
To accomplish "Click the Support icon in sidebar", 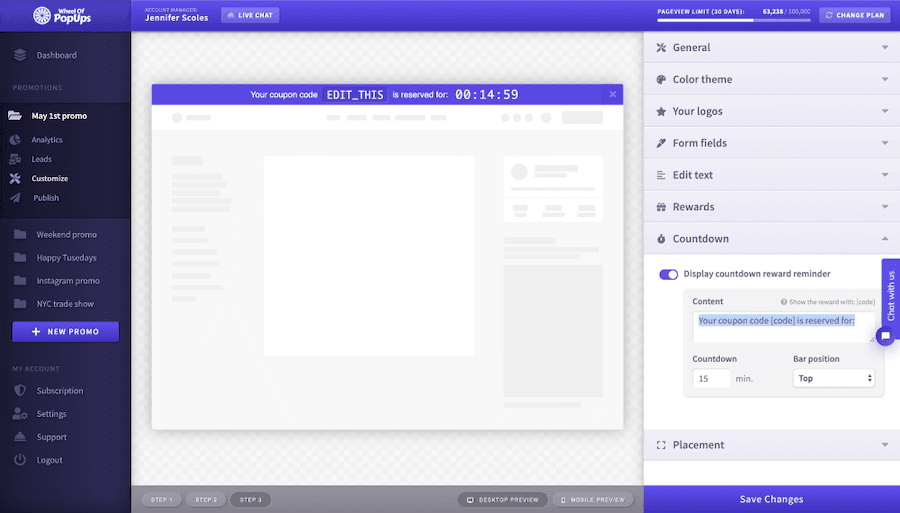I will tap(19, 437).
